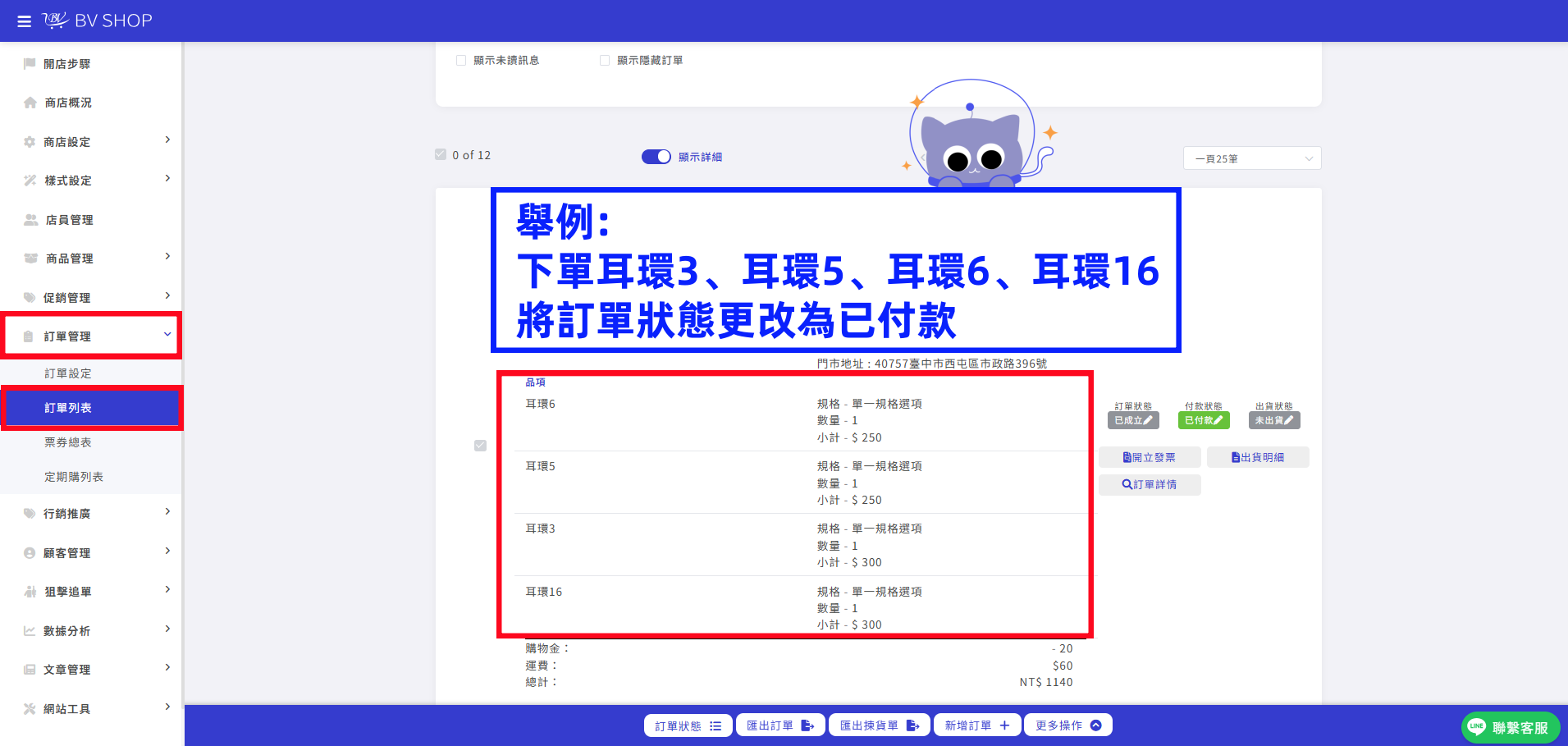Click the tag icon beside 促銷管理
Image resolution: width=1568 pixels, height=746 pixels.
(30, 298)
